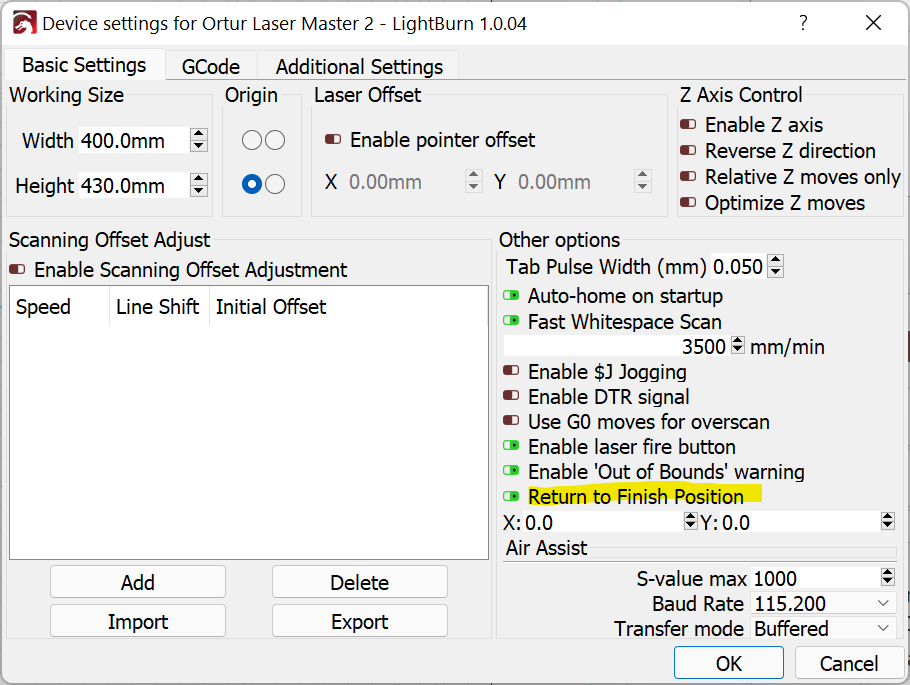This screenshot has height=685, width=910.
Task: Click the Laser Offset Y spinner
Action: click(642, 182)
